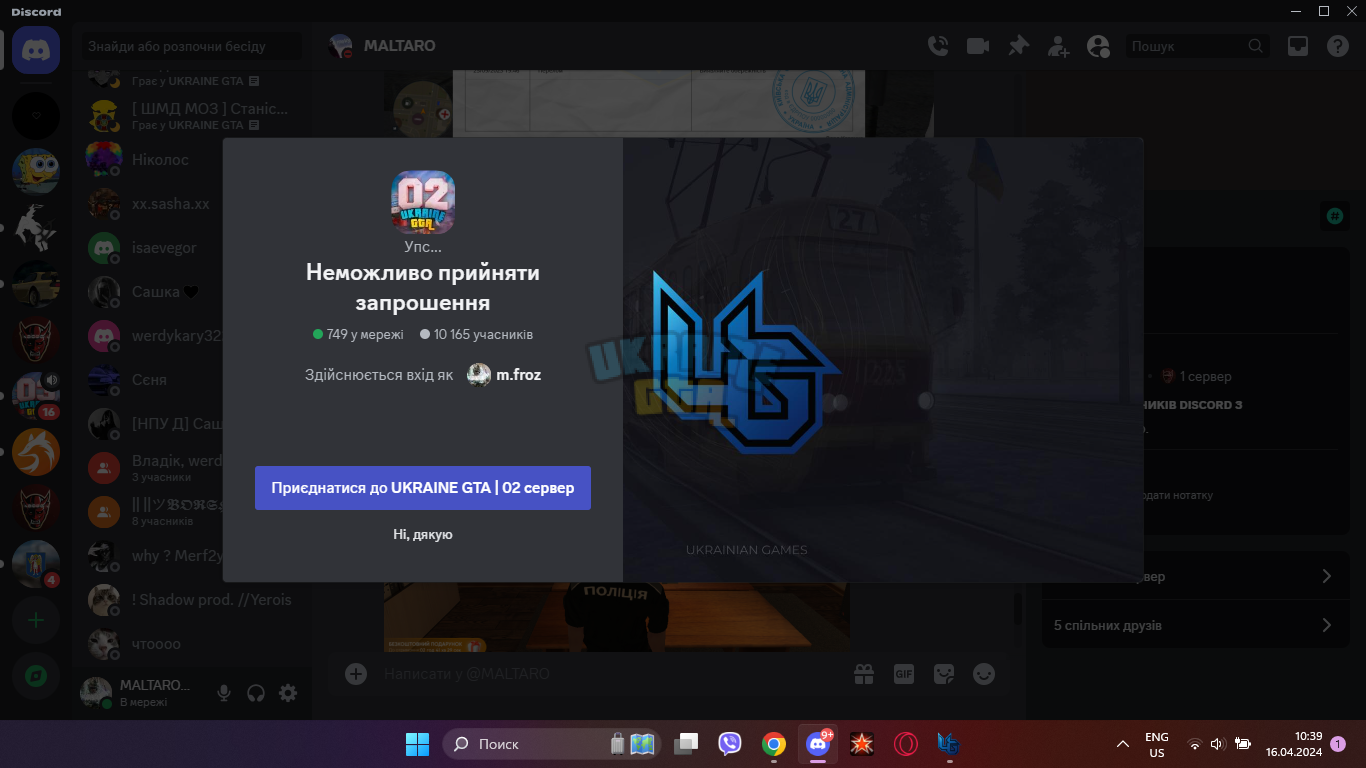This screenshot has height=768, width=1366.
Task: Add friends to the DM
Action: tap(1058, 46)
